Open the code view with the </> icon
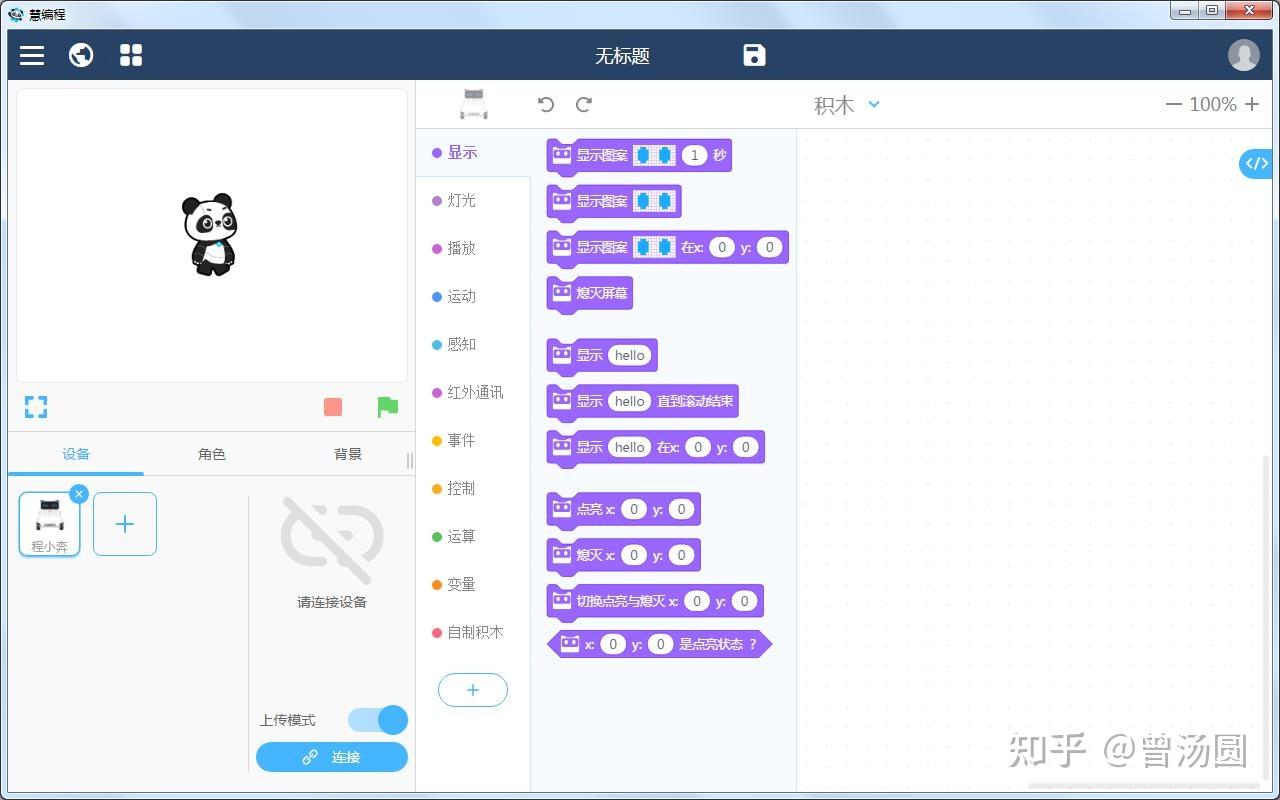The height and width of the screenshot is (800, 1280). [x=1255, y=163]
